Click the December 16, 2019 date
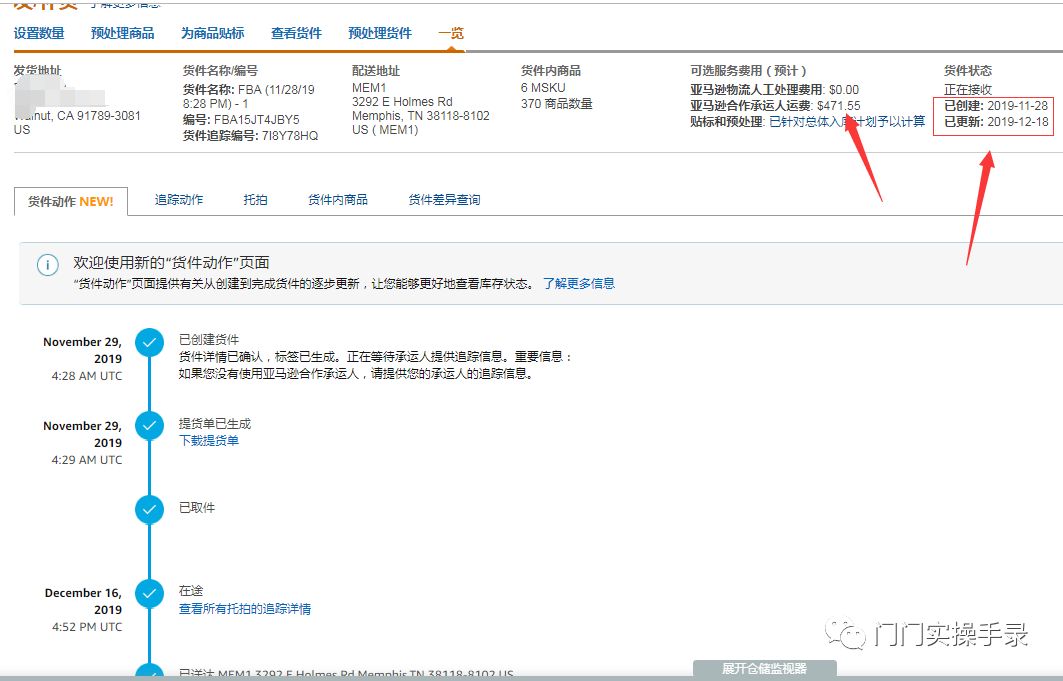Viewport: 1063px width, 681px height. 83,601
